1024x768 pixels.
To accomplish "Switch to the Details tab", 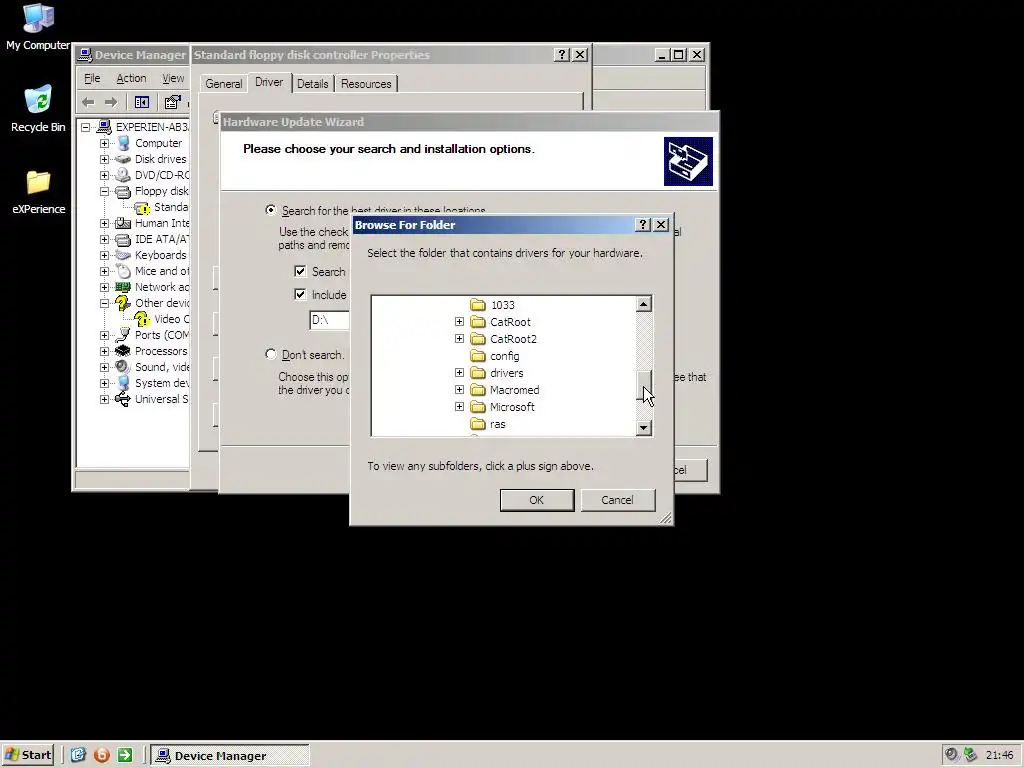I will [312, 84].
